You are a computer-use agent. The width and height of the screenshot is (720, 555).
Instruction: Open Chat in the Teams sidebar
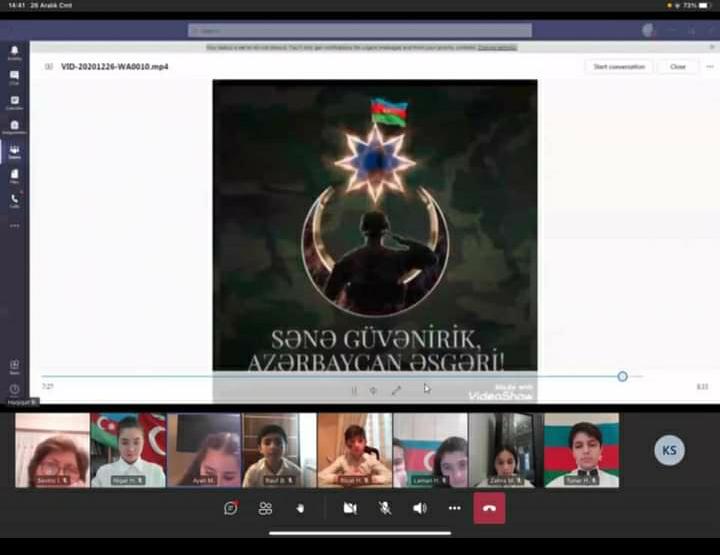(x=14, y=77)
